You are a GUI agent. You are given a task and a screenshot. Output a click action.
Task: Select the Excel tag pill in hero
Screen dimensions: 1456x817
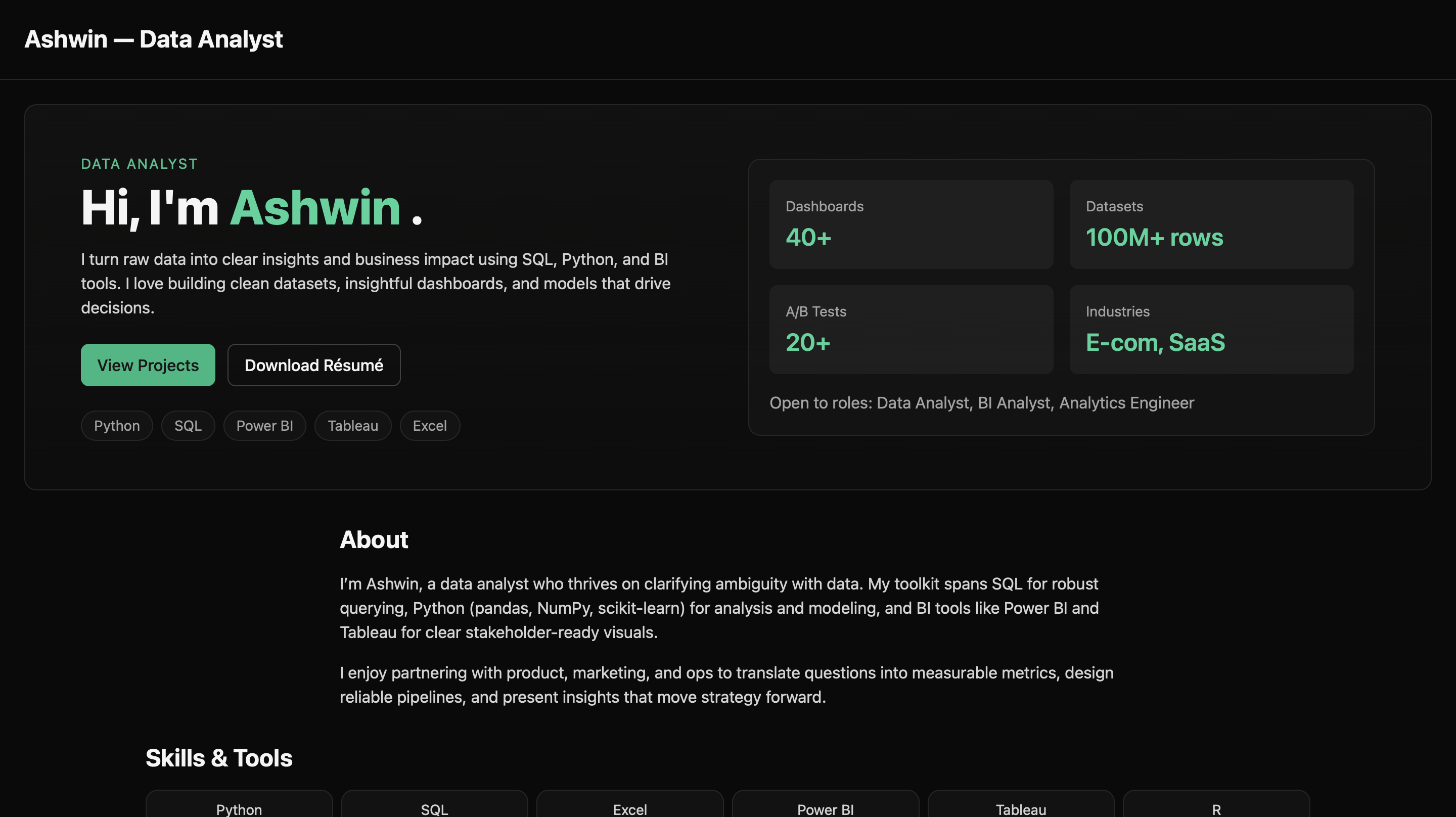[x=430, y=426]
